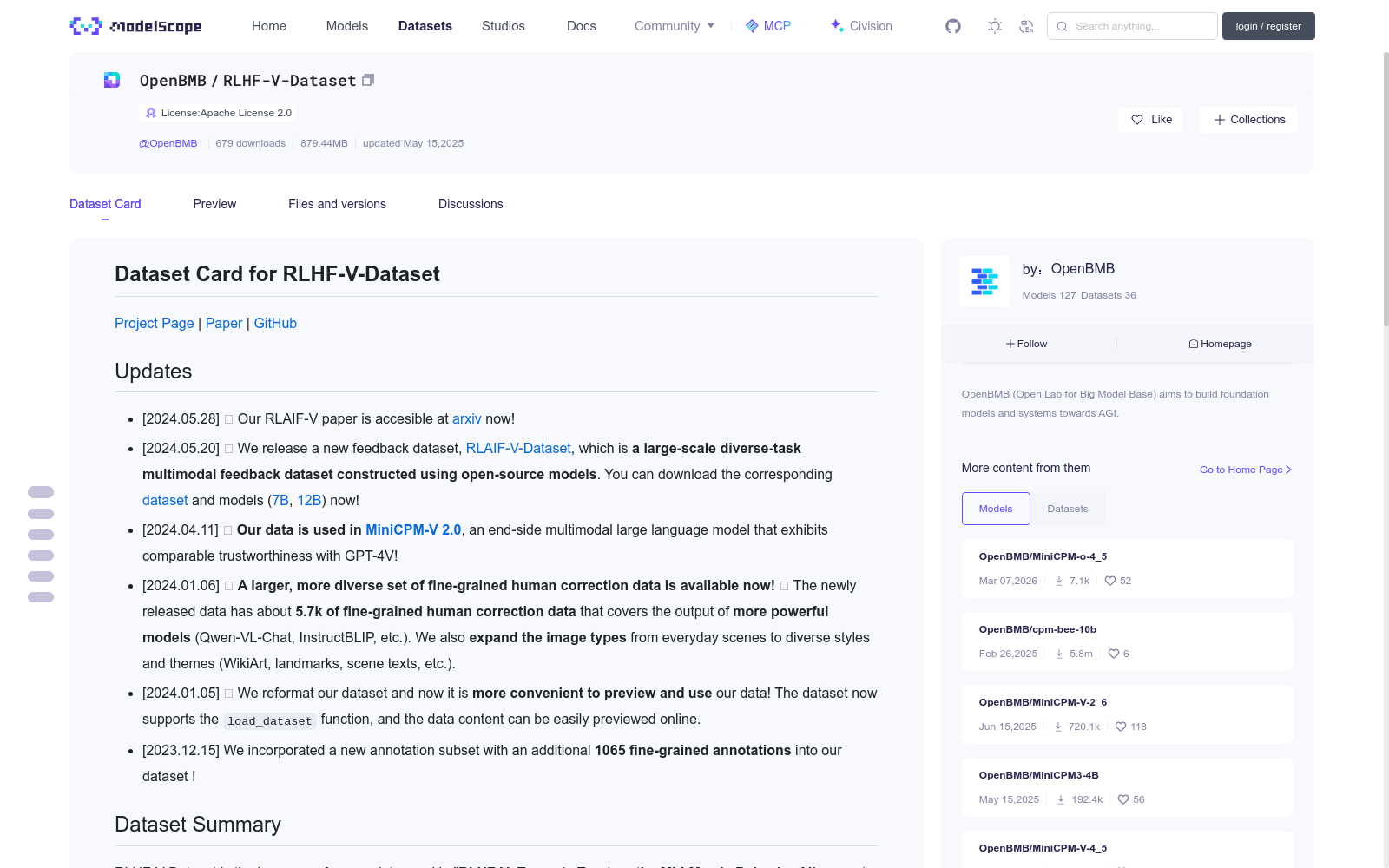This screenshot has width=1389, height=868.
Task: Click the login / register button
Action: pos(1268,26)
